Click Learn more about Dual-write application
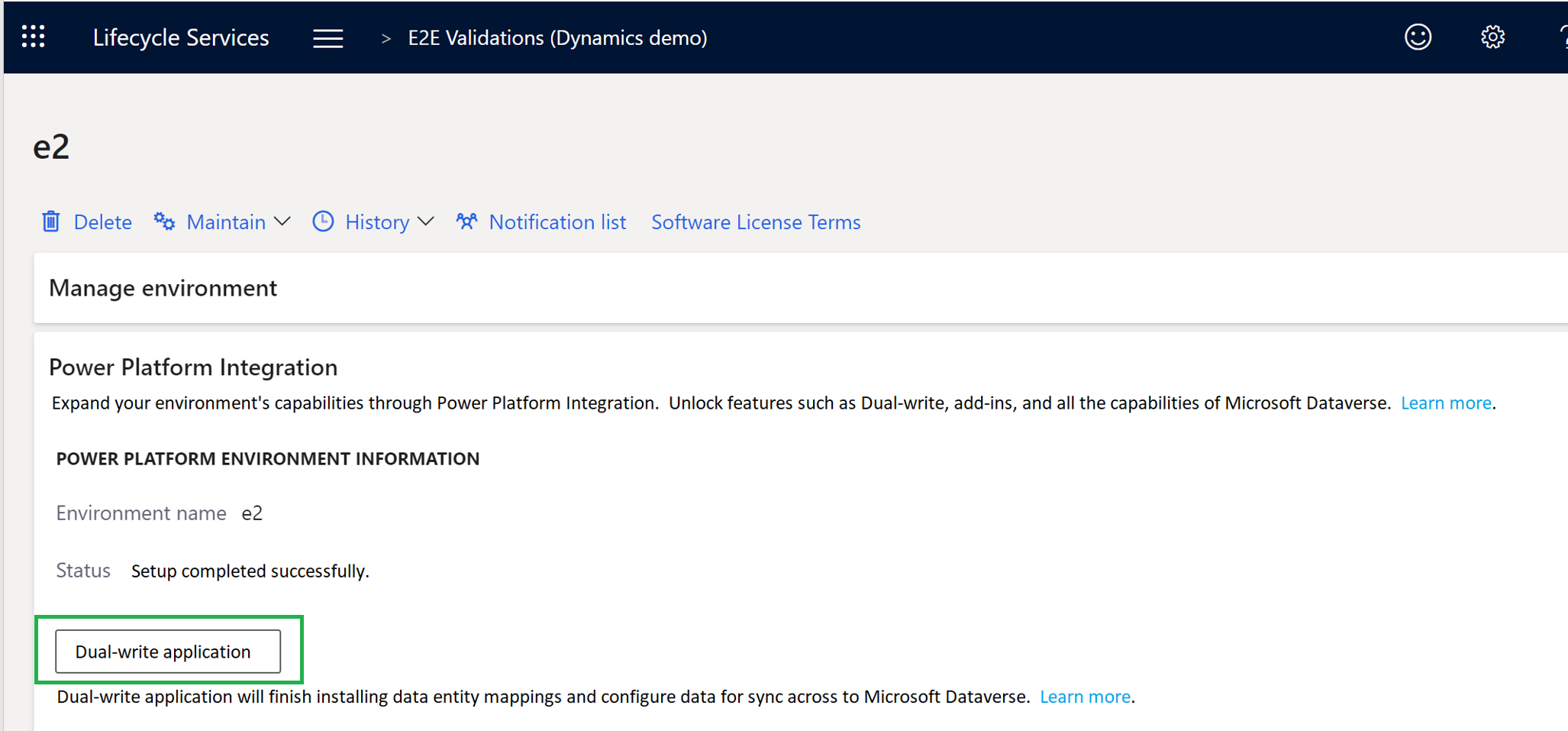This screenshot has height=731, width=1568. 1085,696
